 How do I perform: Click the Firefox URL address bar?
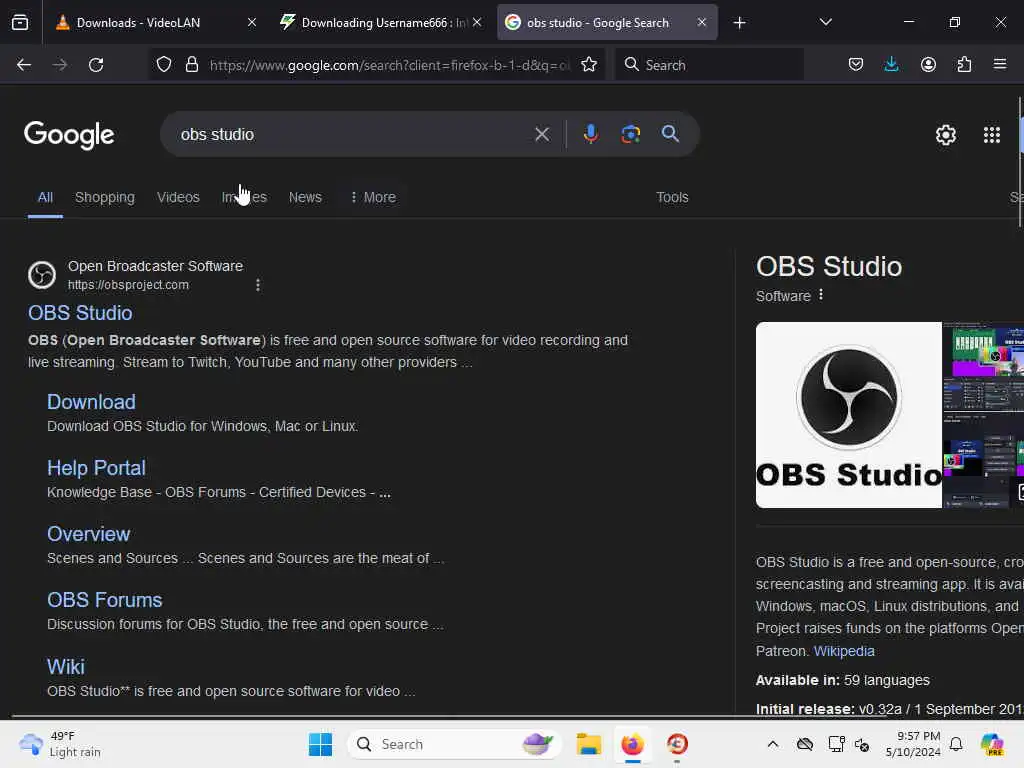coord(390,65)
